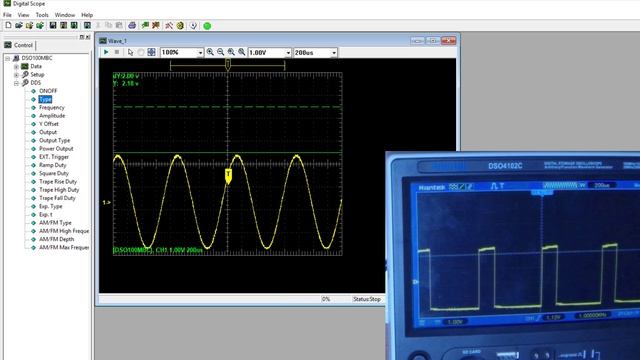This screenshot has height=360, width=640.
Task: Click the zoom in plus magnifier
Action: (x=210, y=52)
